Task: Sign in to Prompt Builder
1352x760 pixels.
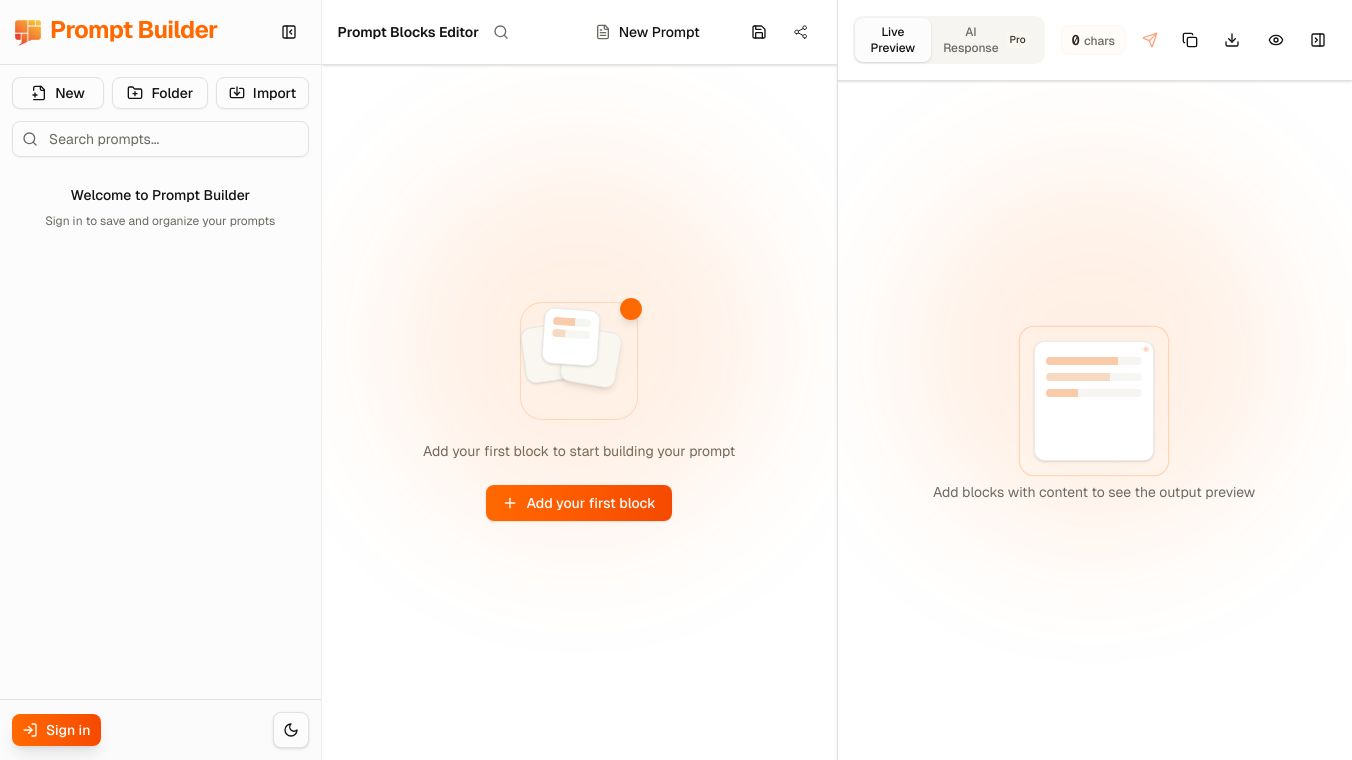Action: pyautogui.click(x=56, y=730)
